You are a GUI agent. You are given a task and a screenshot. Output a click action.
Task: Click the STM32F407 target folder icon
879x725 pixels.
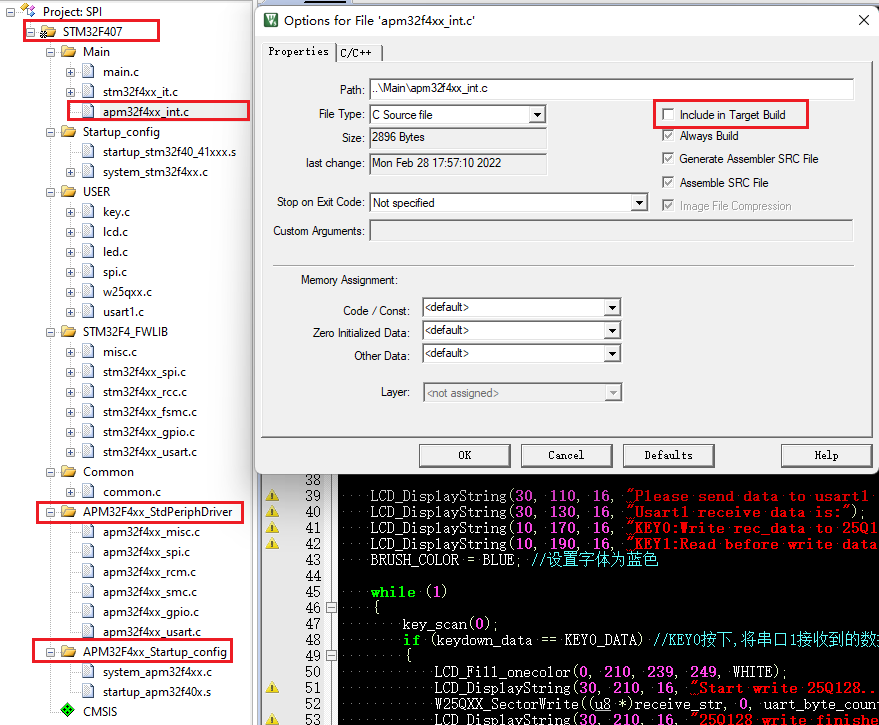pos(48,31)
